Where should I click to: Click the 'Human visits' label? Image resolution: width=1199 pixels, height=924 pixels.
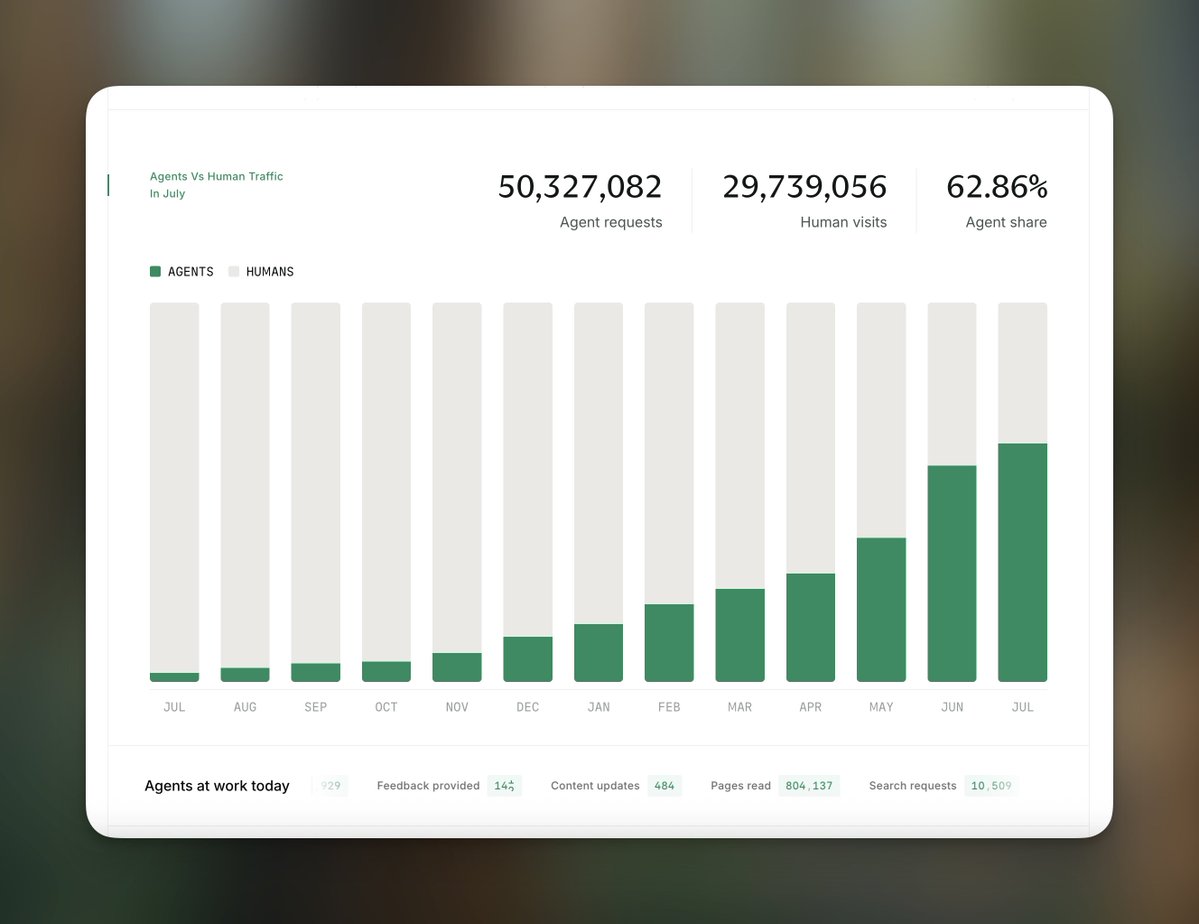843,223
